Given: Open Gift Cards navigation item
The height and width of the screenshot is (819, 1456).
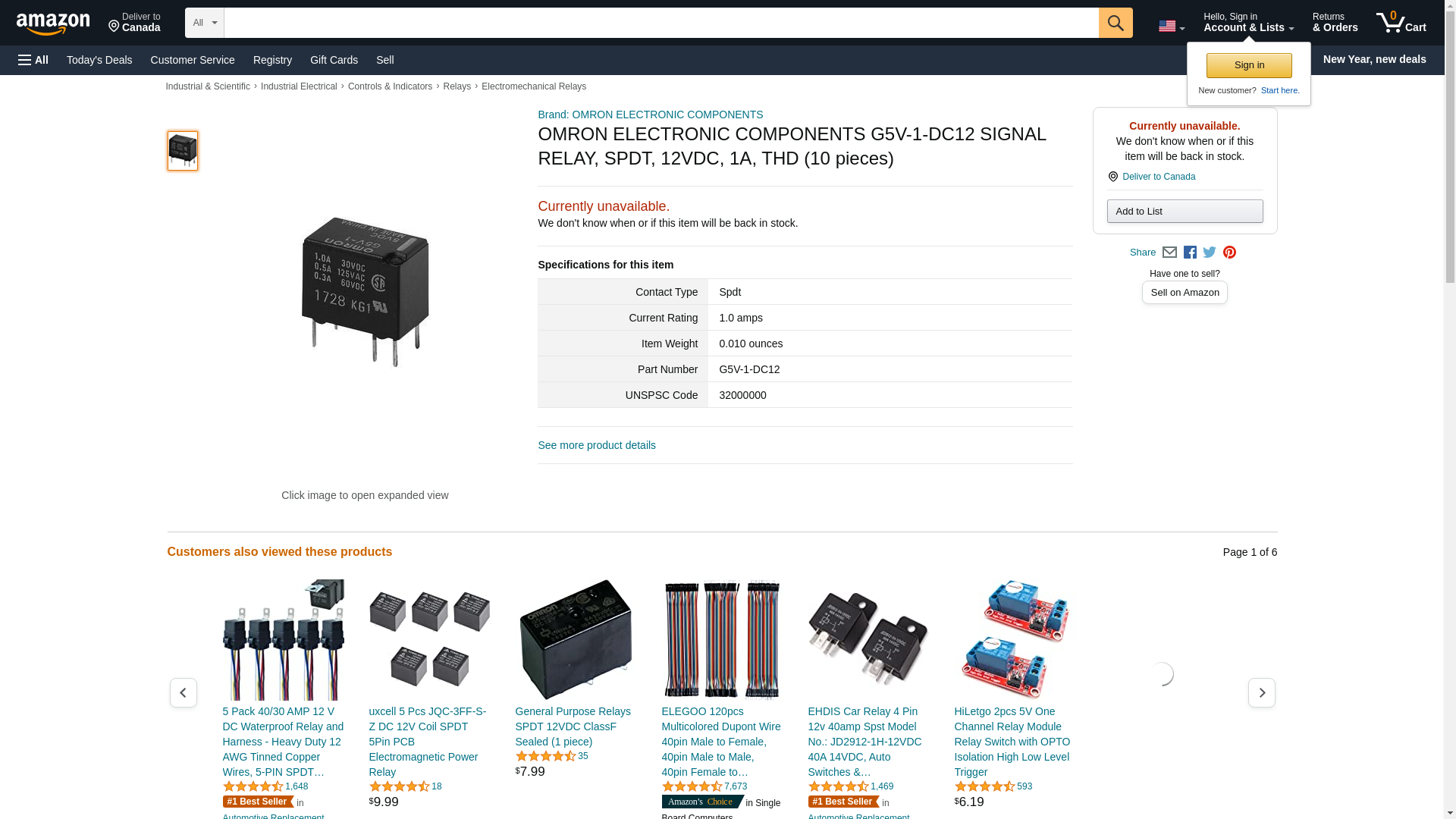Looking at the screenshot, I should point(334,60).
